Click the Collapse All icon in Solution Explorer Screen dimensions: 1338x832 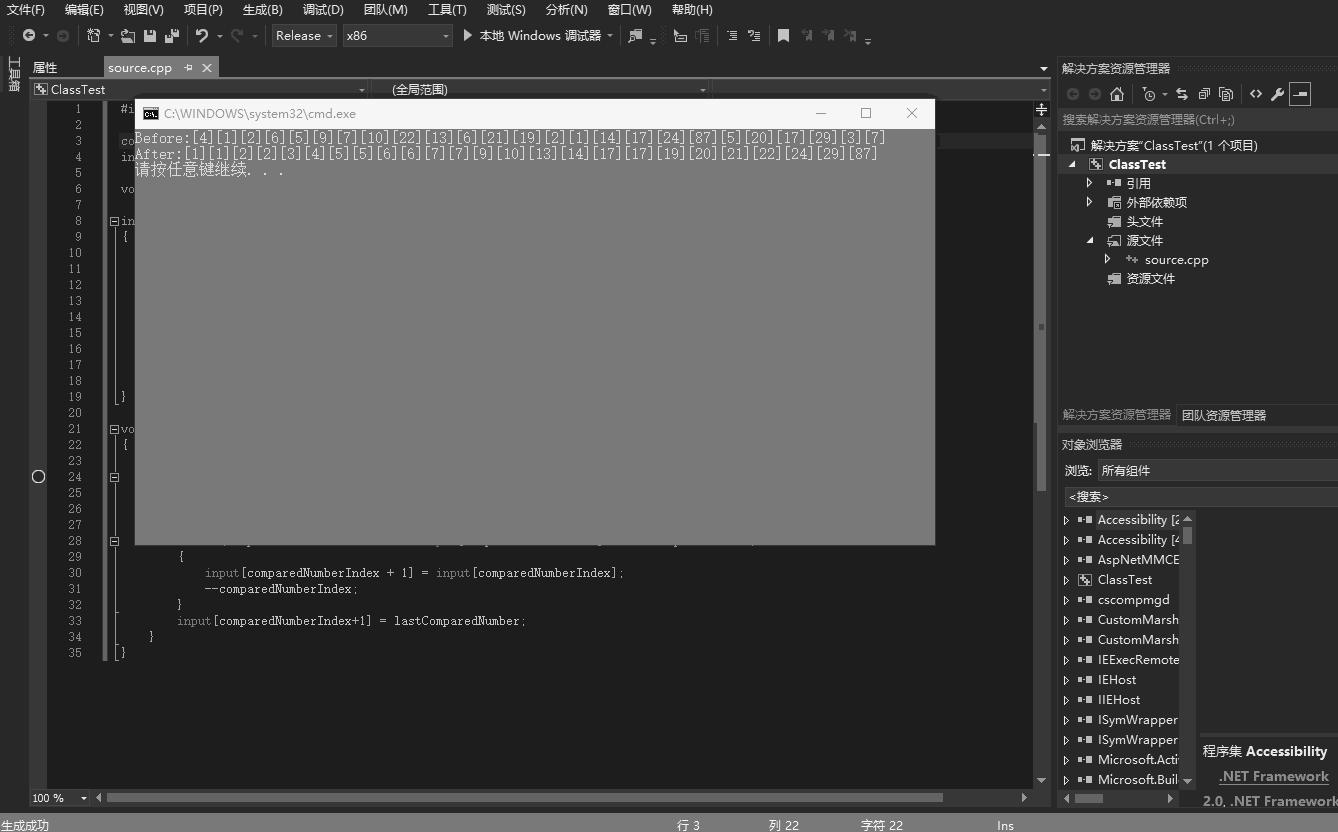1205,93
